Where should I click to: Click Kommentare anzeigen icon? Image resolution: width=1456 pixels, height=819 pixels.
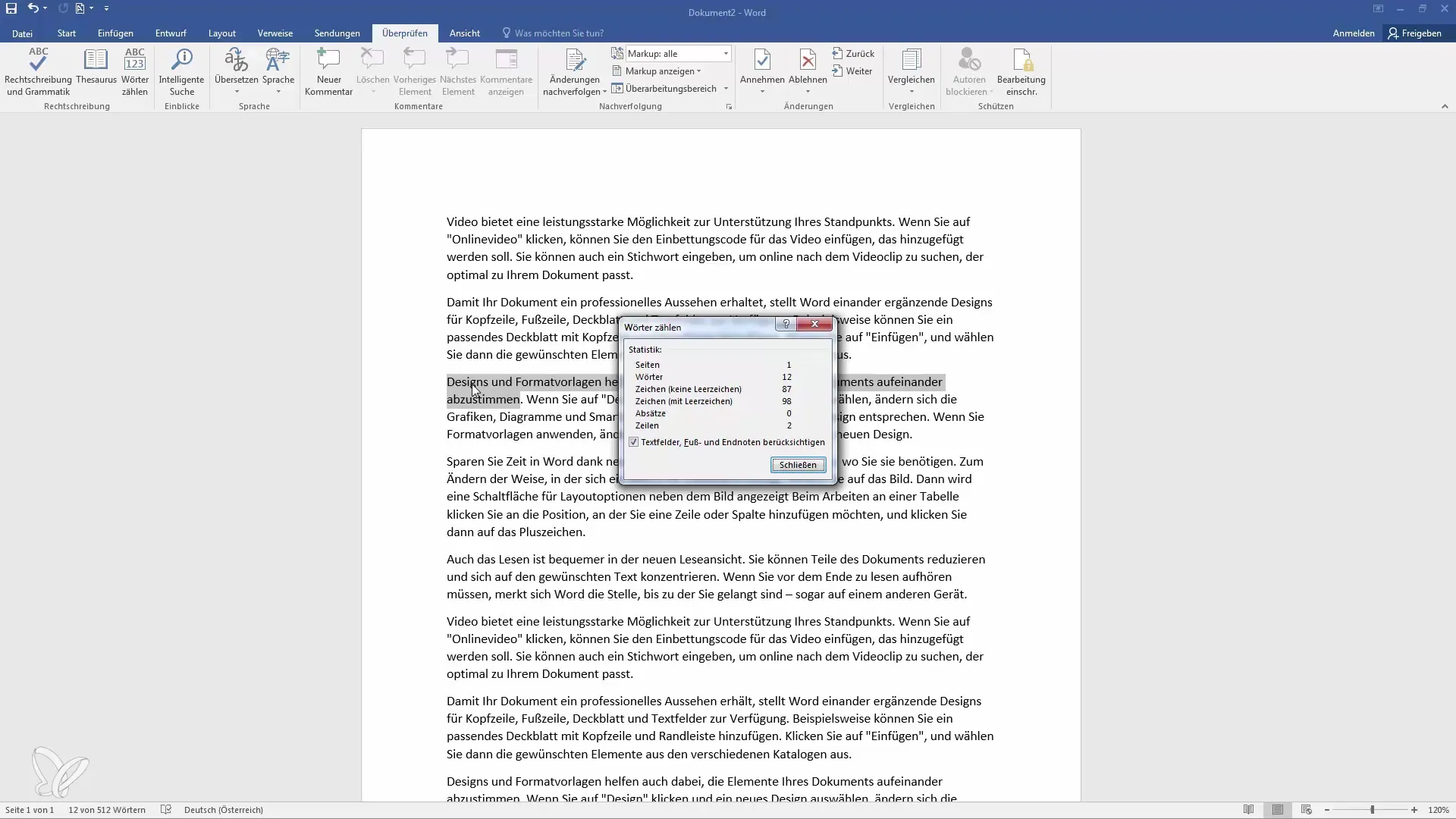pyautogui.click(x=506, y=72)
